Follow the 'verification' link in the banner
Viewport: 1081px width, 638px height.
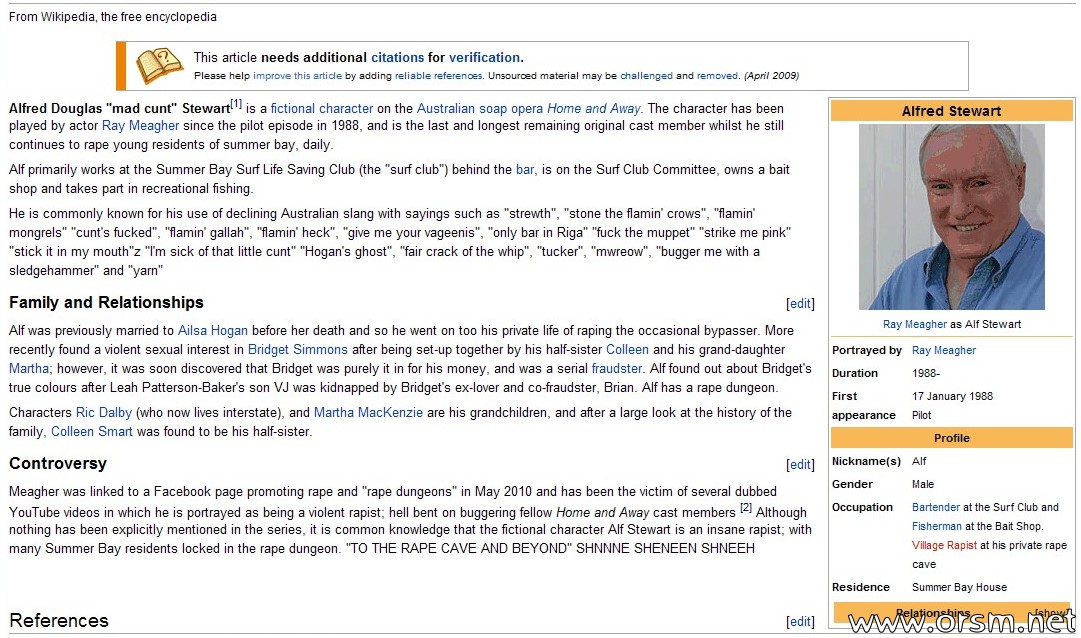coord(485,58)
